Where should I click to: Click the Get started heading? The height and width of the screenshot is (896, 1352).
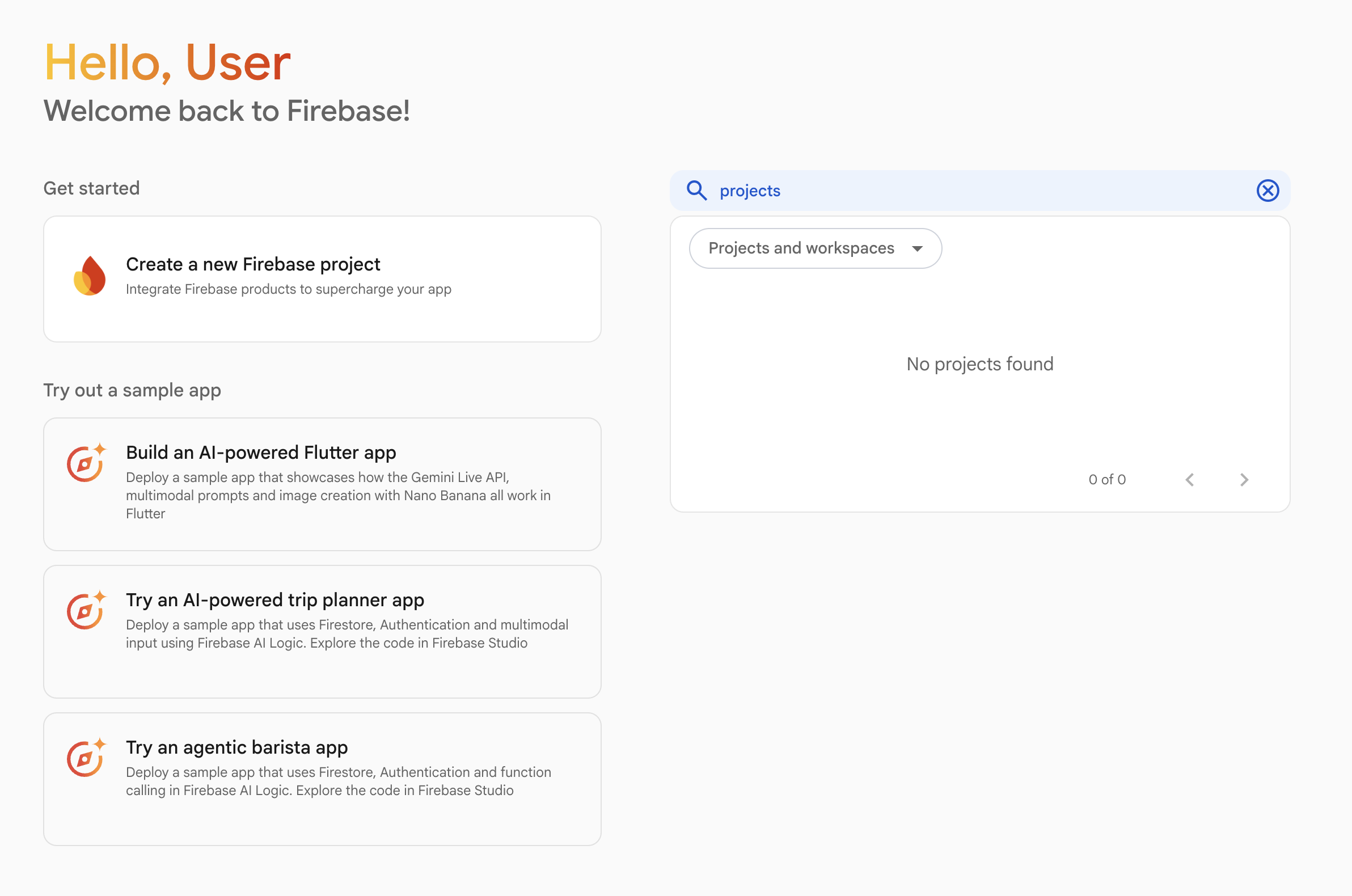91,188
